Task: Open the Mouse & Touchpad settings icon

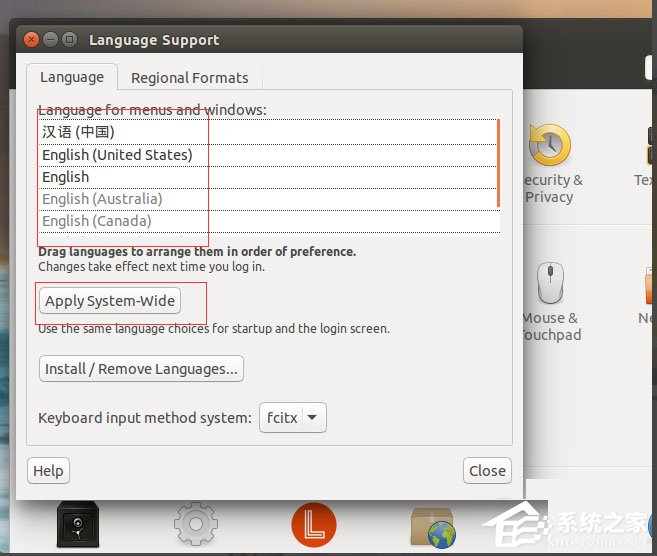Action: tap(549, 284)
